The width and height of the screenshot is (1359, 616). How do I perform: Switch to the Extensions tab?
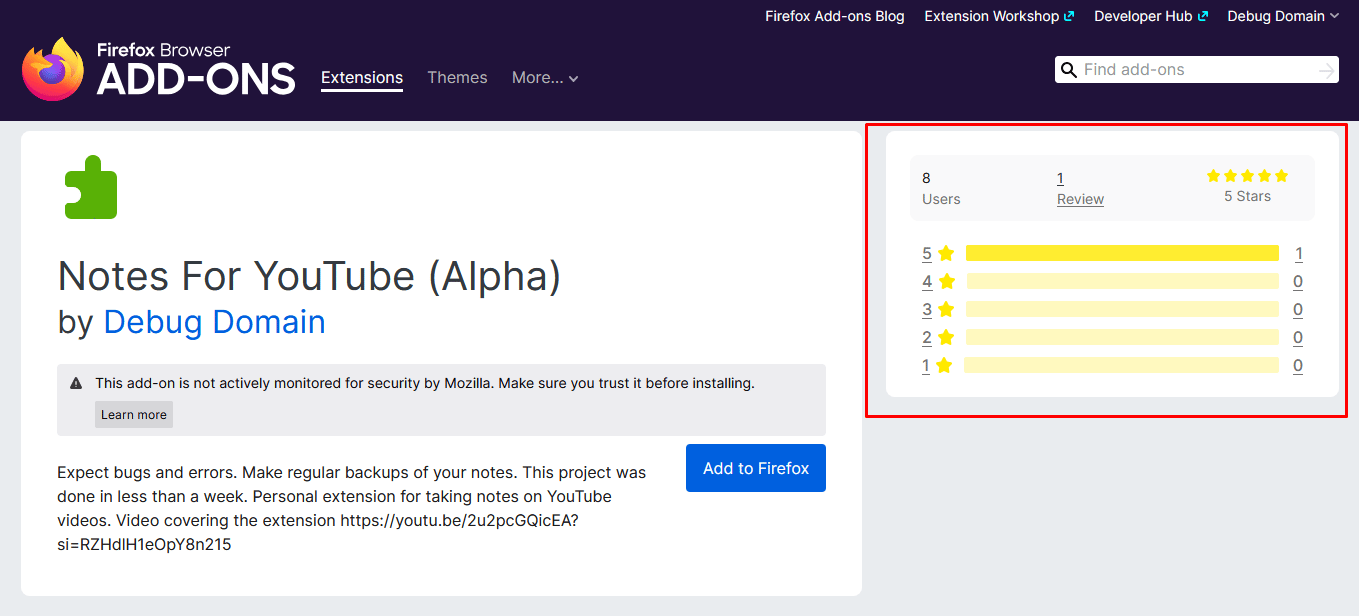(362, 78)
